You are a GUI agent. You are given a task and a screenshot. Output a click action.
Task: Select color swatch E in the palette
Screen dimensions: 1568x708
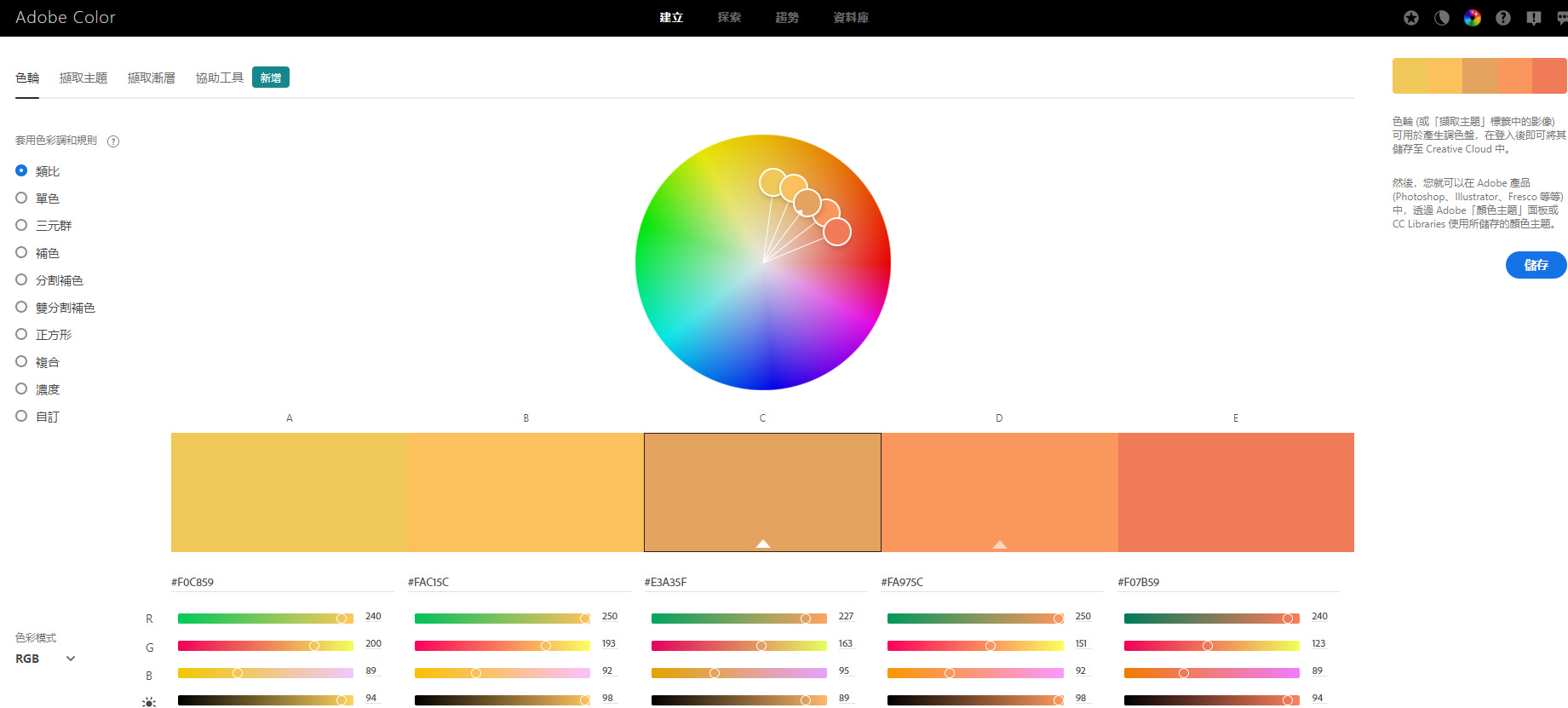point(1236,492)
